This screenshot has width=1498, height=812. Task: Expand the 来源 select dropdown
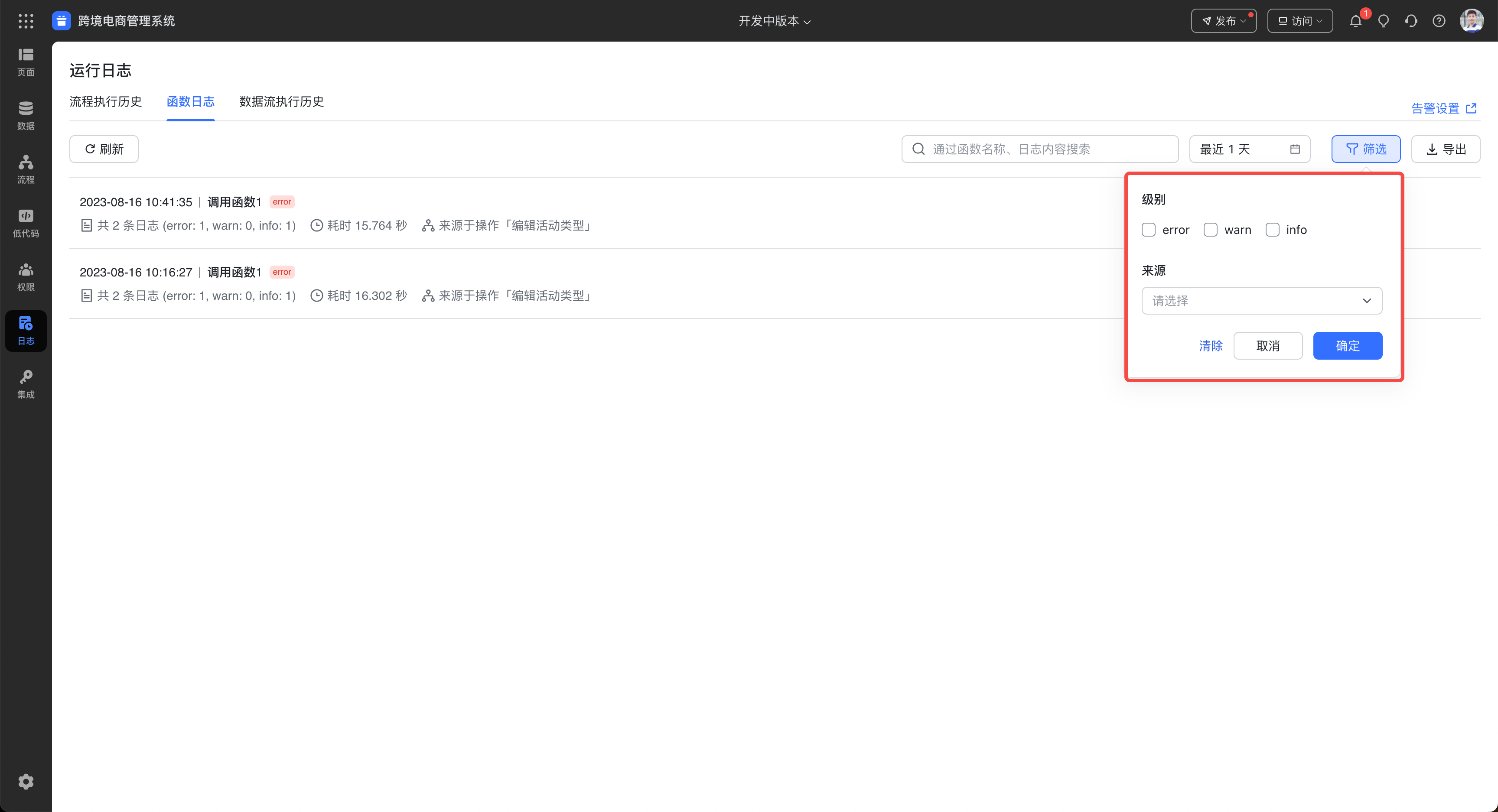coord(1261,301)
